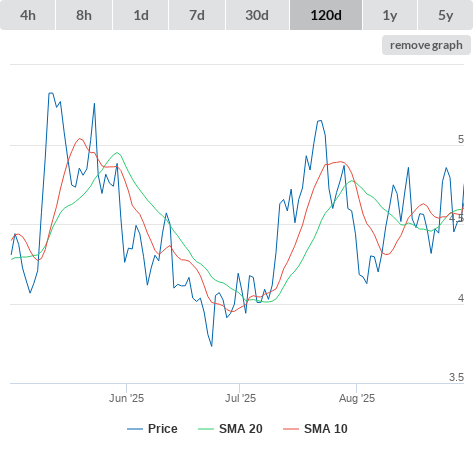Switch chart to 1y range
Image resolution: width=474 pixels, height=455 pixels.
tap(390, 15)
